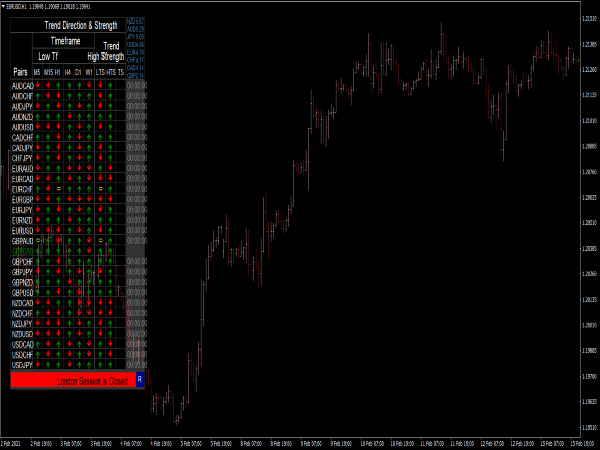Click the EURAUD HTS red down arrow
The width and height of the screenshot is (600, 450).
(x=110, y=168)
